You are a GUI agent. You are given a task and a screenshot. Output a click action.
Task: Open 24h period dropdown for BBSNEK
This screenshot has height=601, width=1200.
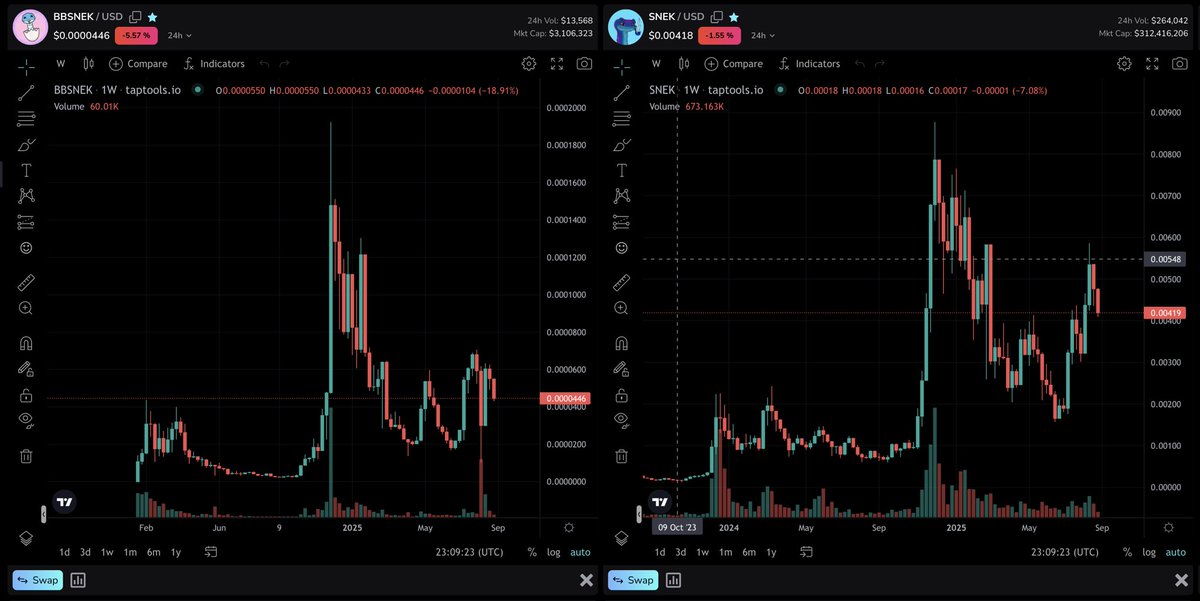[x=179, y=35]
